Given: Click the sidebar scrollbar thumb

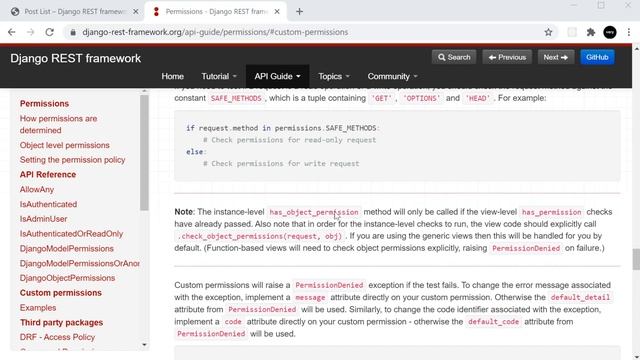Looking at the screenshot, I should [x=144, y=153].
